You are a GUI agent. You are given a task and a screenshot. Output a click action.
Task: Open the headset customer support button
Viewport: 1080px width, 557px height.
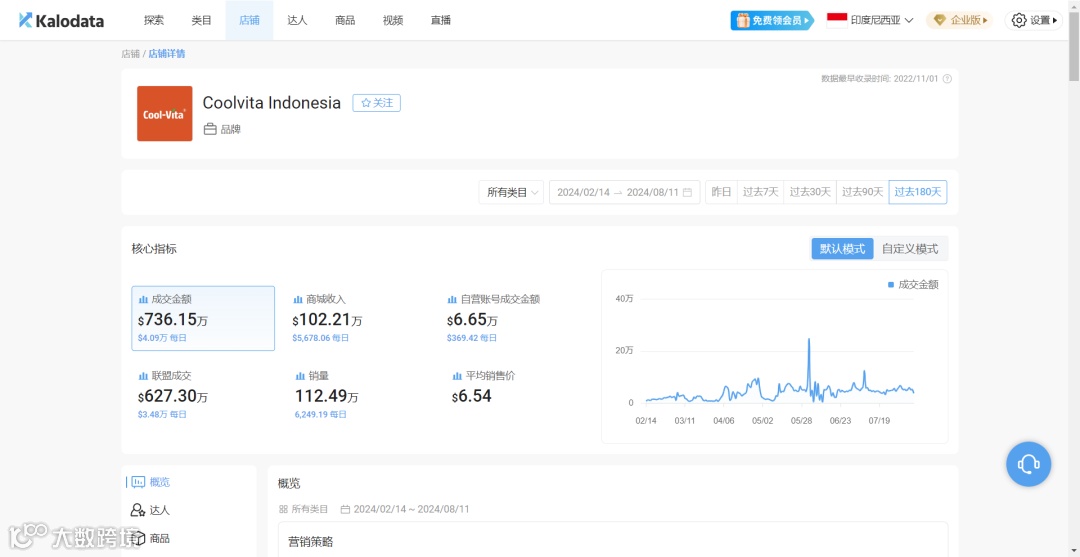point(1028,464)
